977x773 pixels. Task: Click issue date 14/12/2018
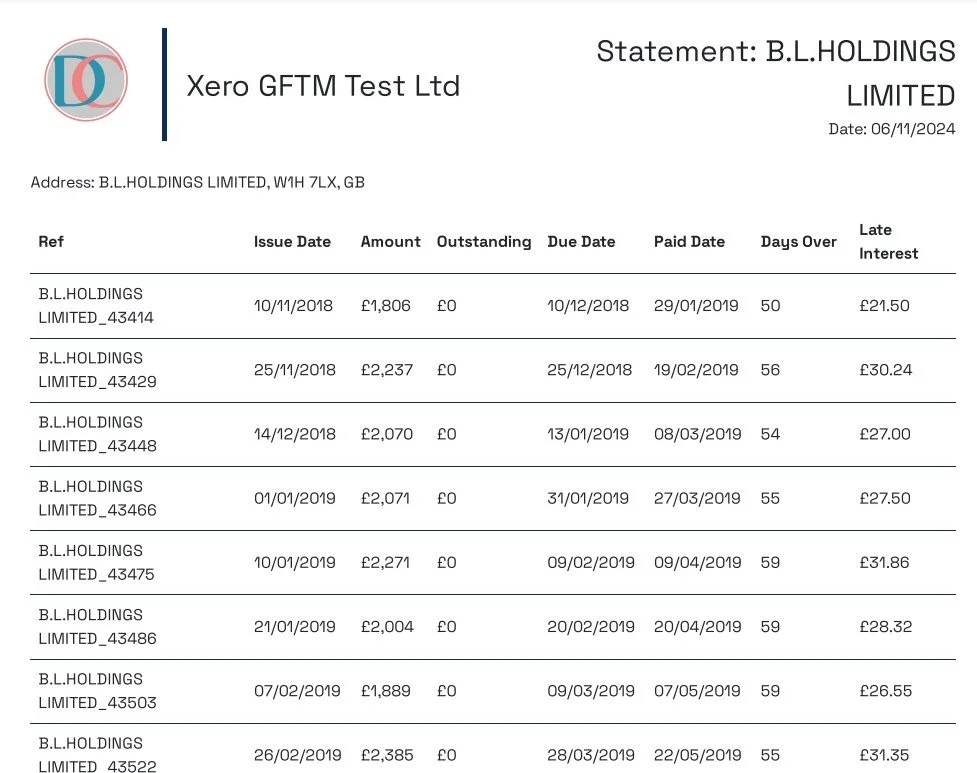point(295,434)
